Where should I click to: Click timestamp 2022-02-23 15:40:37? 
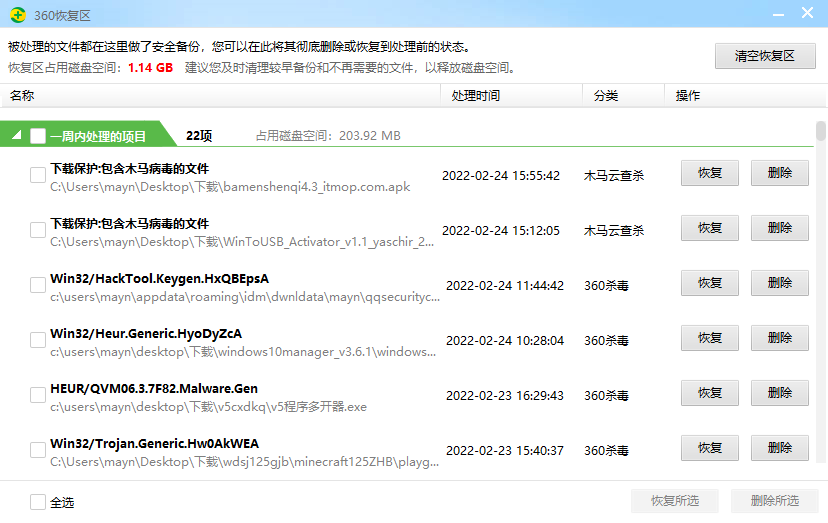[505, 451]
